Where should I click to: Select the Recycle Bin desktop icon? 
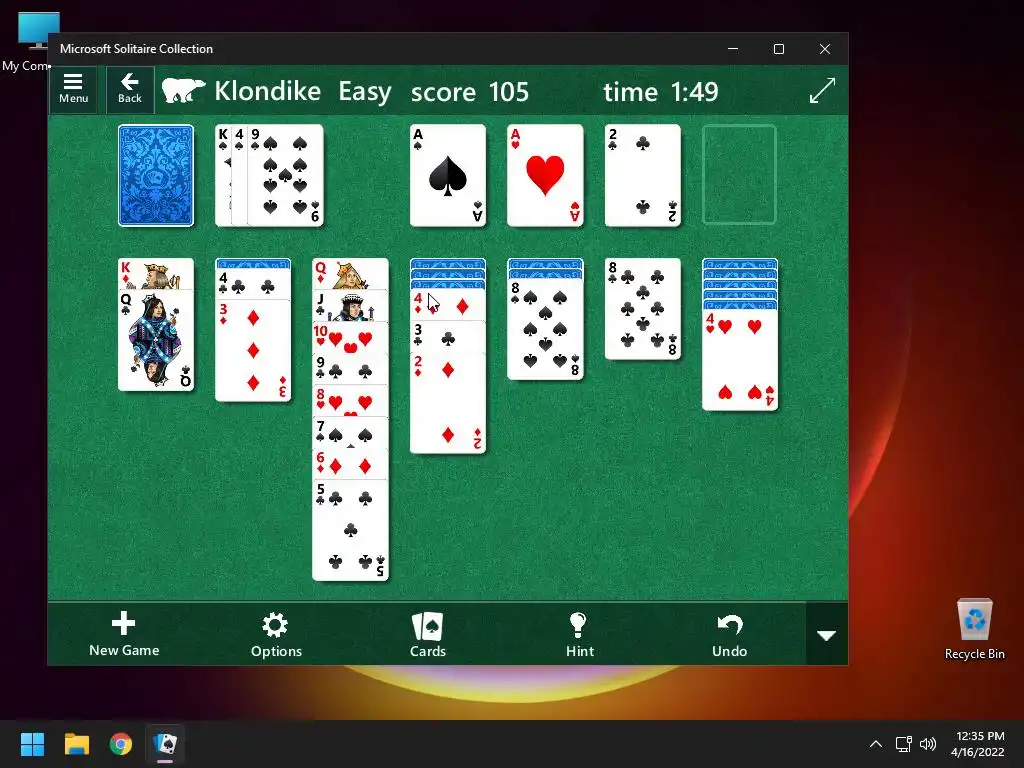pyautogui.click(x=974, y=629)
